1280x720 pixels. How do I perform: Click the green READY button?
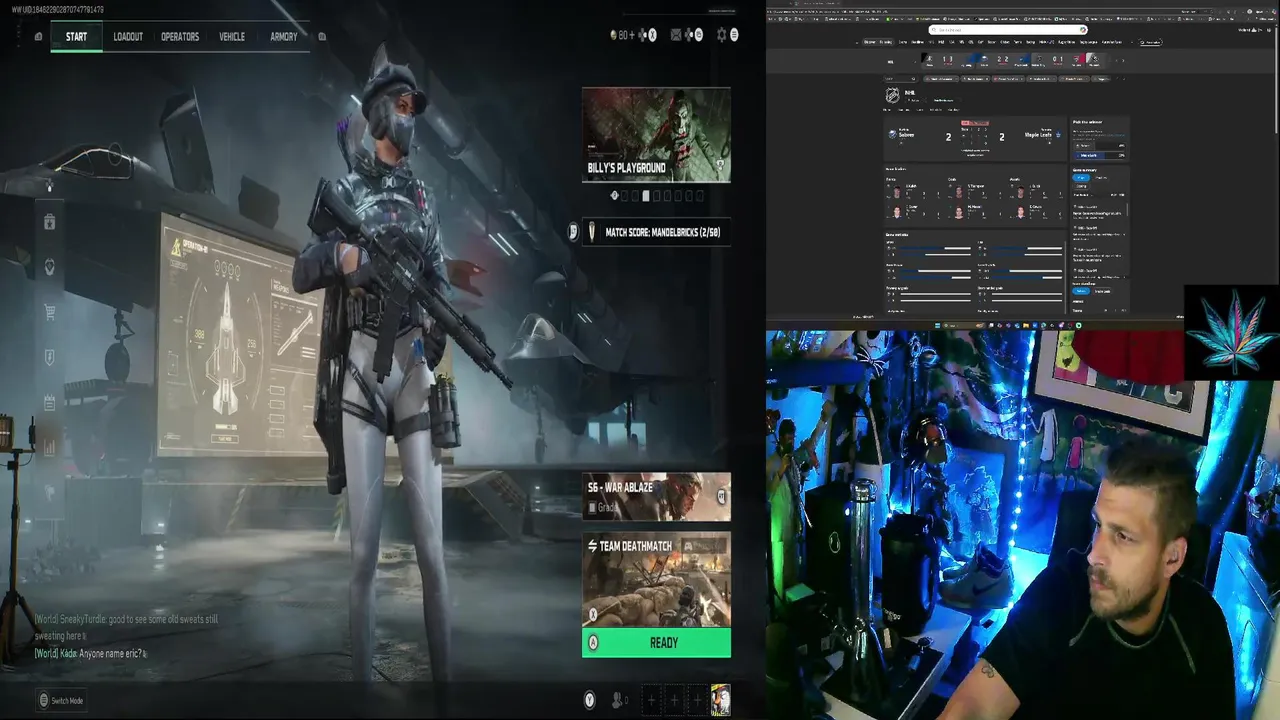click(x=656, y=643)
